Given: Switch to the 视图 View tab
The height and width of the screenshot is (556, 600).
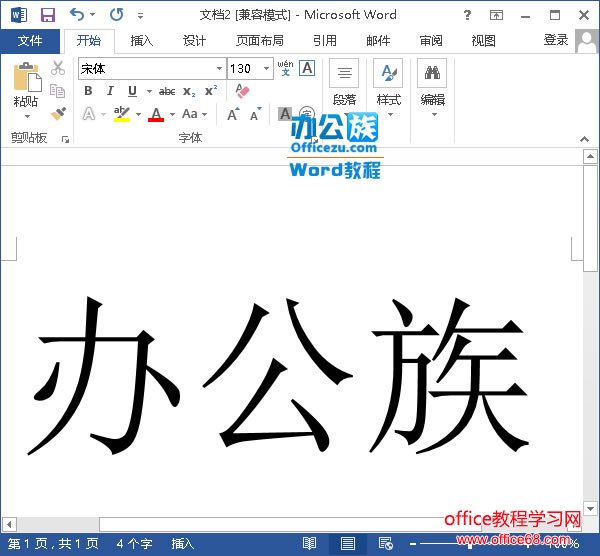Looking at the screenshot, I should (x=483, y=41).
